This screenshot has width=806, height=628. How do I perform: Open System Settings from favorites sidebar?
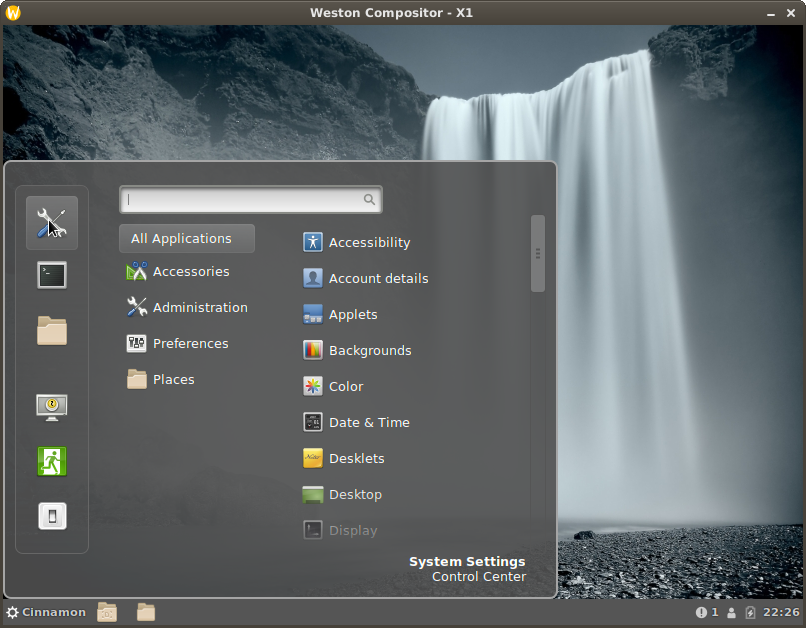coord(52,223)
